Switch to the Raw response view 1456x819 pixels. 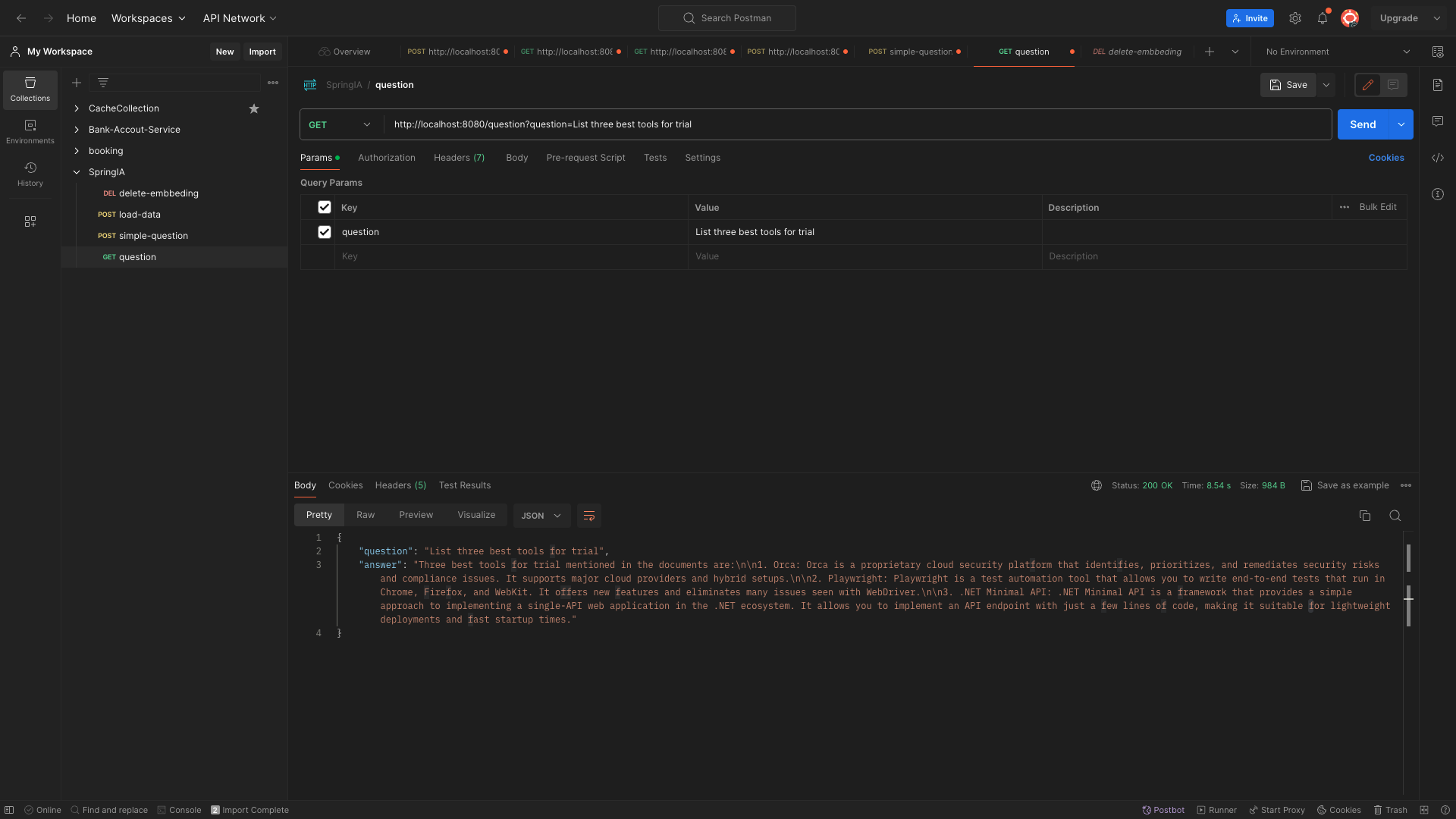pos(366,515)
